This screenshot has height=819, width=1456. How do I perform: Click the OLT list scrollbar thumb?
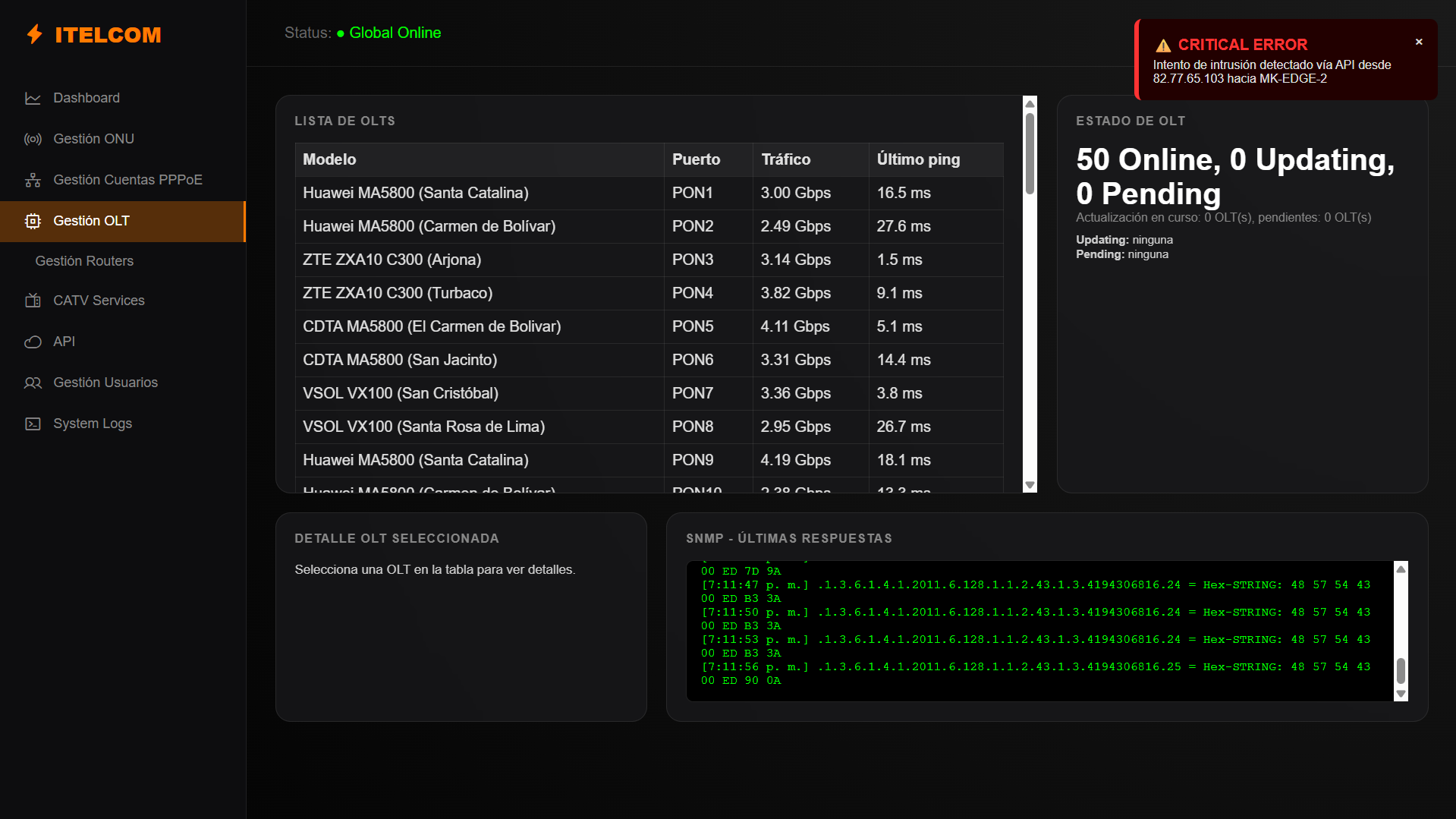point(1030,153)
